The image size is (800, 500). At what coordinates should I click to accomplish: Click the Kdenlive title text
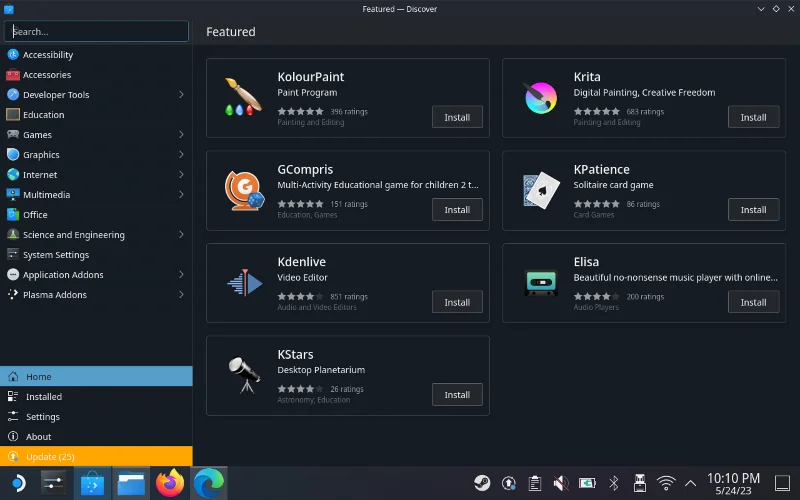[x=302, y=262]
